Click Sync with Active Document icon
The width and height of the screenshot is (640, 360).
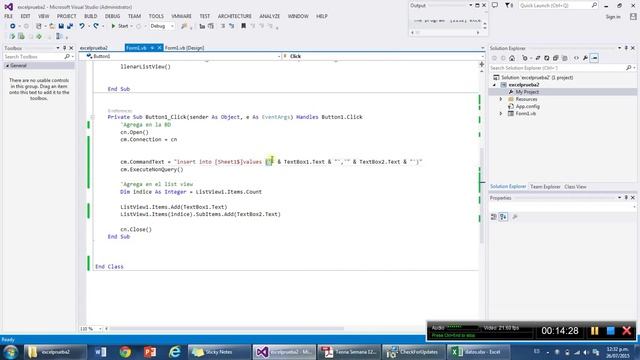tap(538, 58)
